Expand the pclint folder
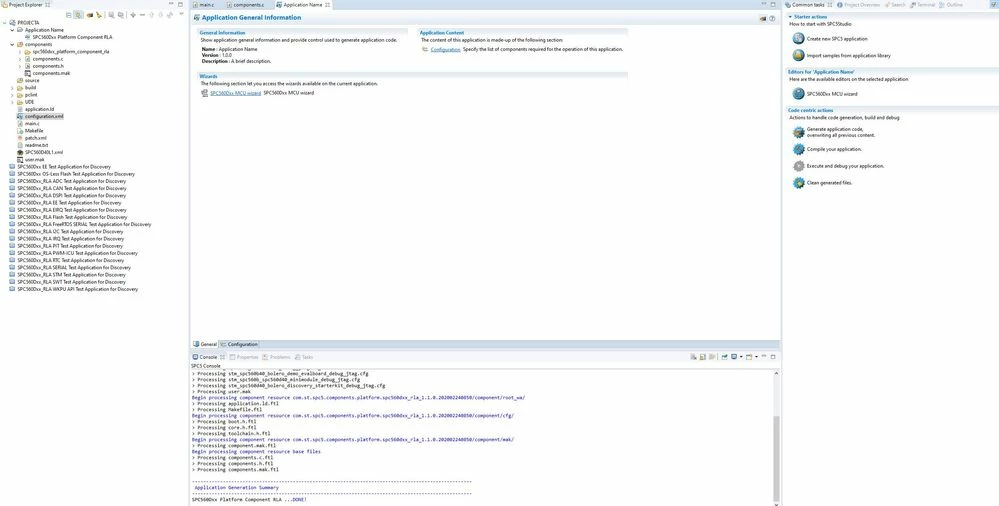Viewport: 999px width, 506px height. click(12, 95)
